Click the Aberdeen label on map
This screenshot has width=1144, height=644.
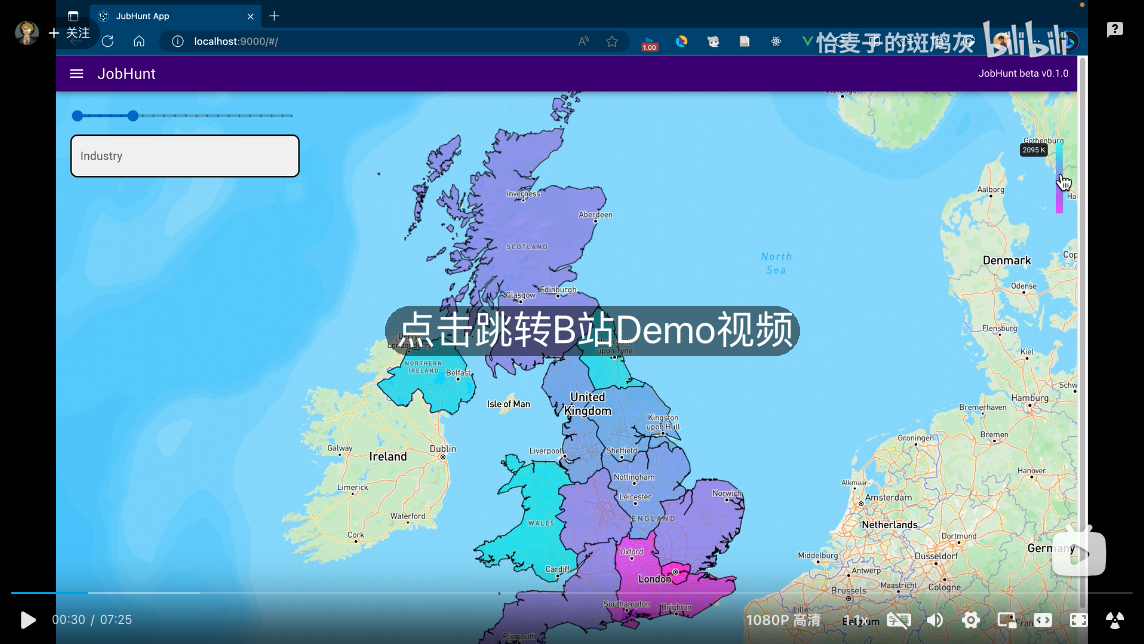[x=595, y=214]
